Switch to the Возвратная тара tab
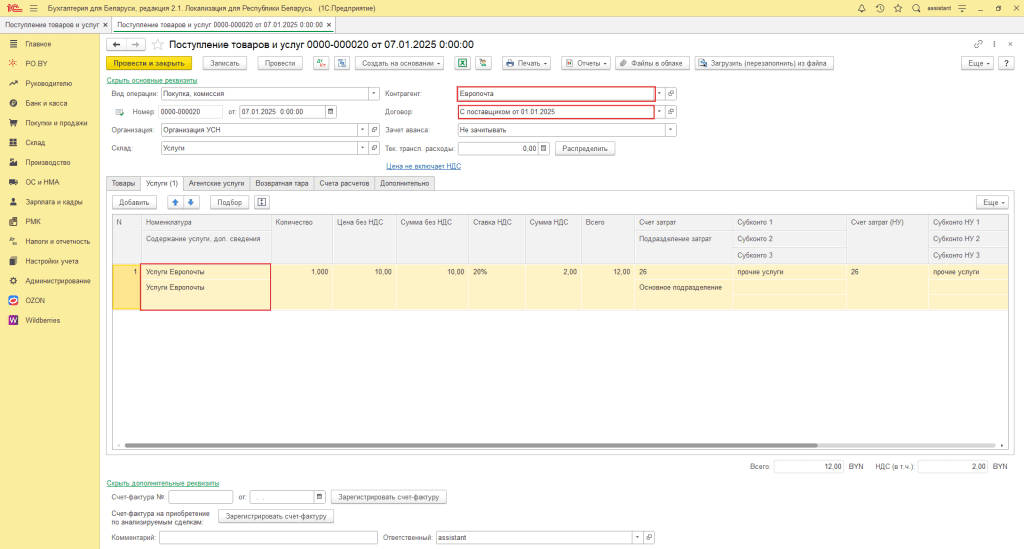The image size is (1024, 549). click(281, 183)
